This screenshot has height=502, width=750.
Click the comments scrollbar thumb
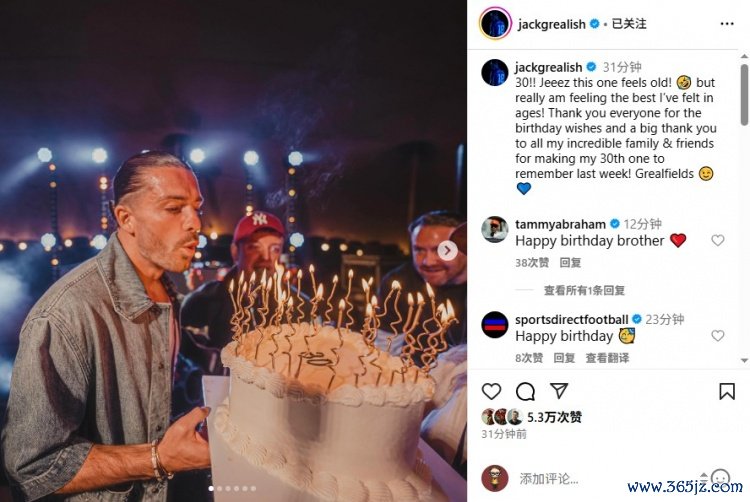coord(744,94)
